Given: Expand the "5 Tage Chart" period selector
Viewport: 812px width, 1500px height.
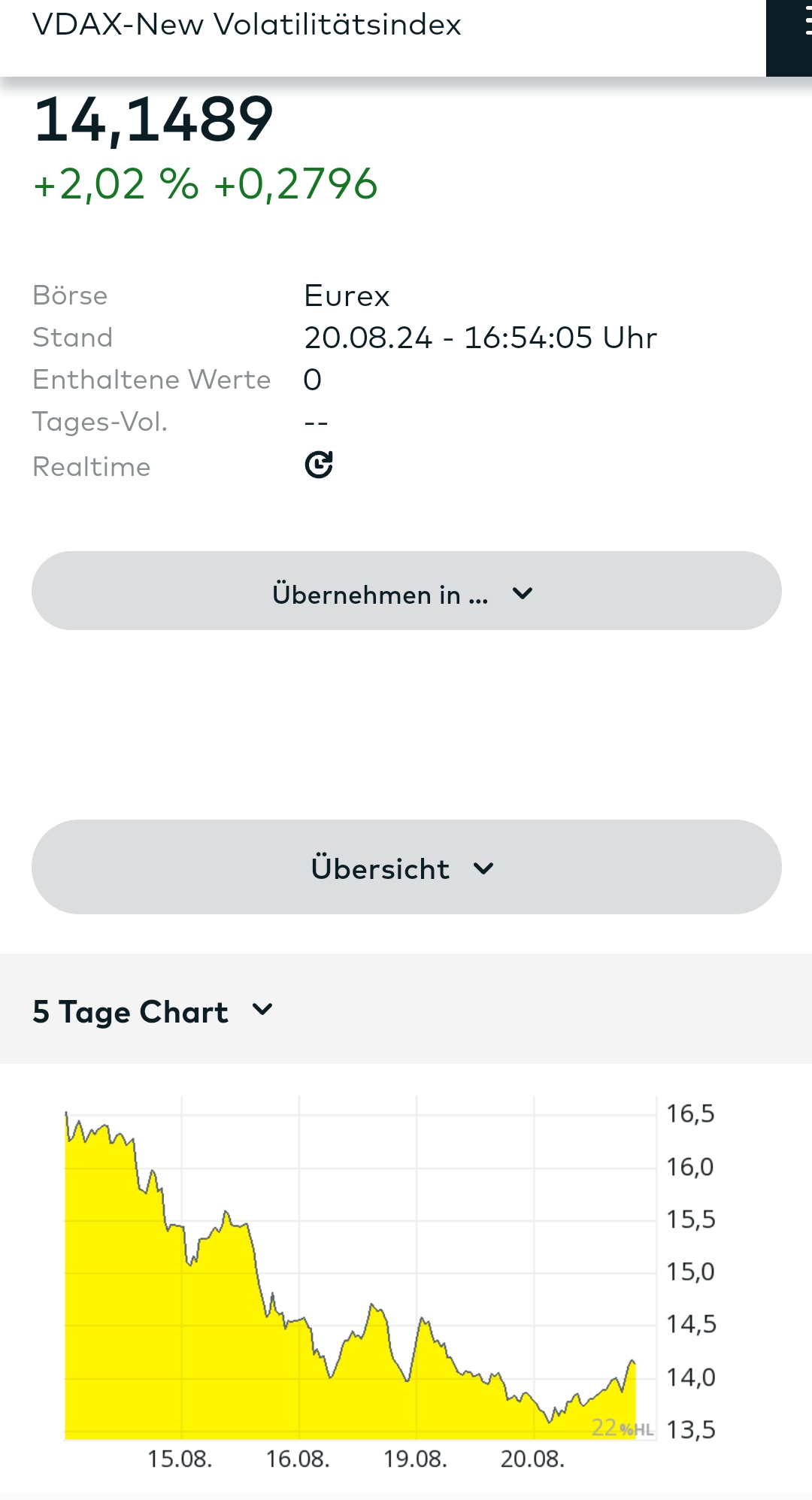Looking at the screenshot, I should pyautogui.click(x=131, y=1011).
